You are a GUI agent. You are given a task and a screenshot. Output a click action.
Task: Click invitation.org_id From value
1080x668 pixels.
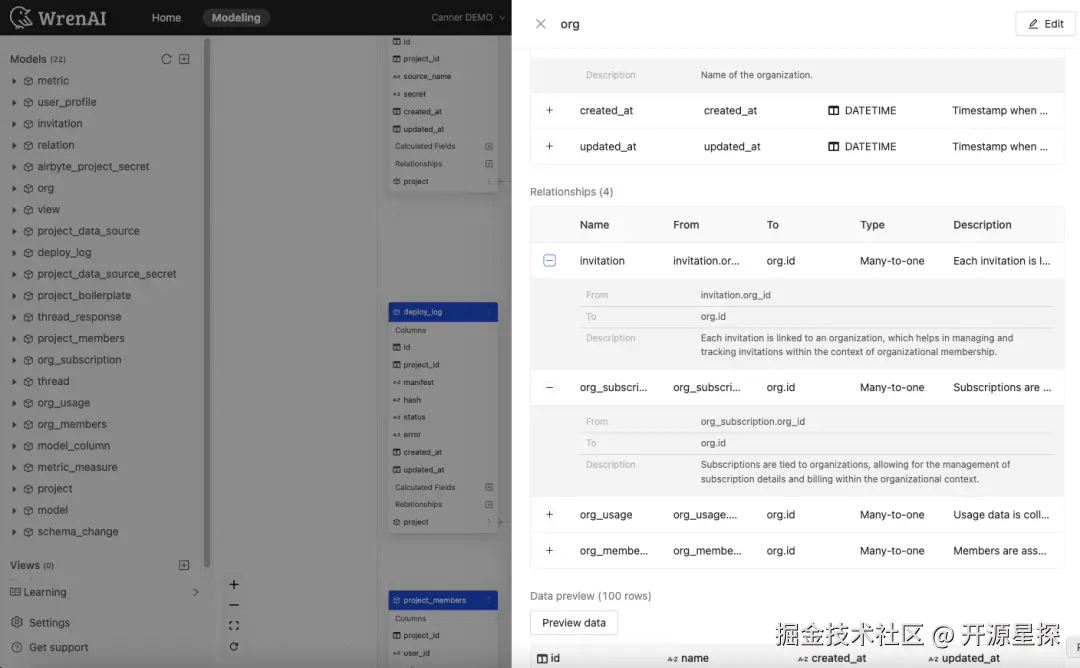(735, 295)
